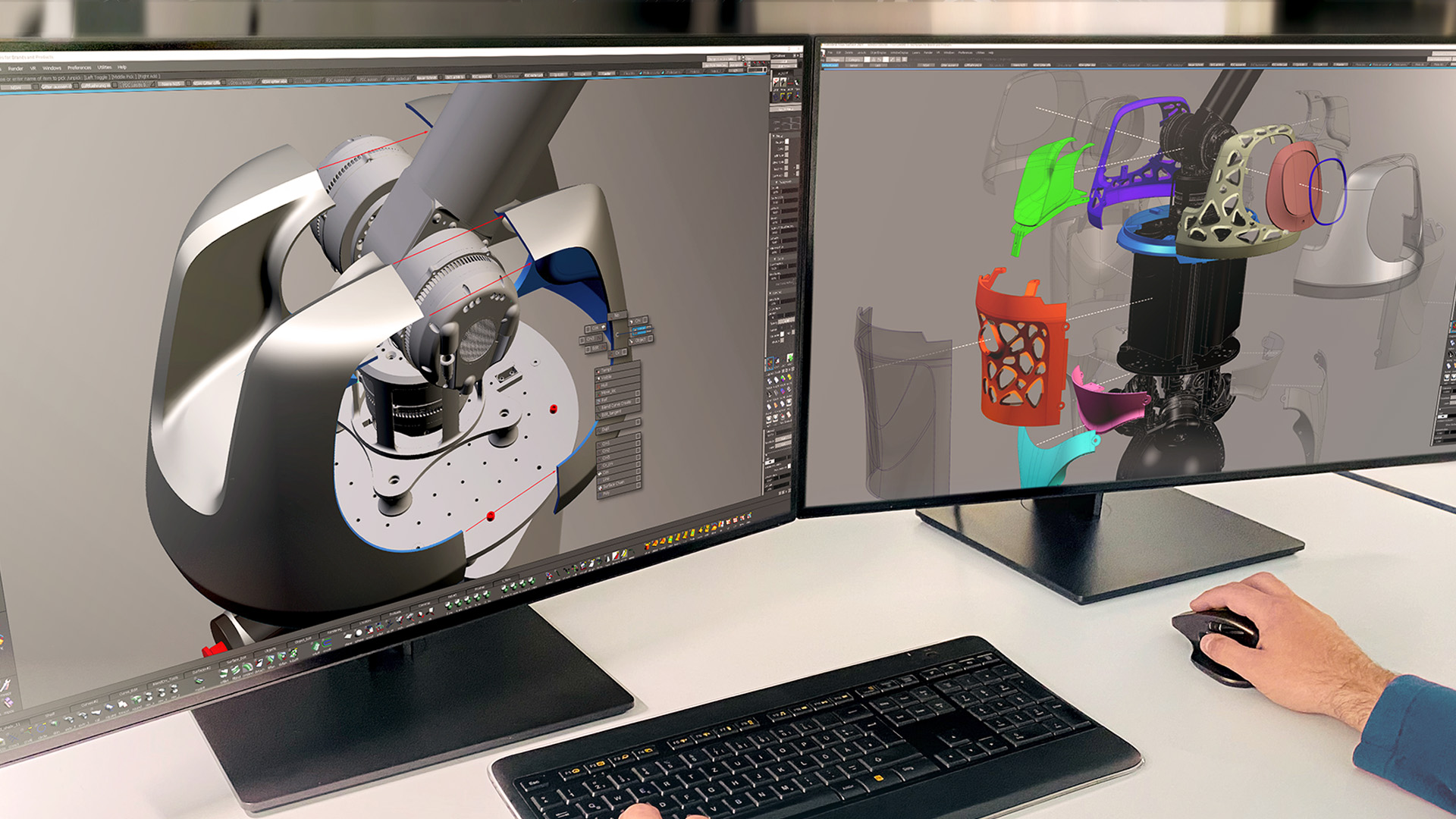Viewport: 1456px width, 819px height.
Task: Select the Name NUS layer tab
Action: pyautogui.click(x=171, y=83)
